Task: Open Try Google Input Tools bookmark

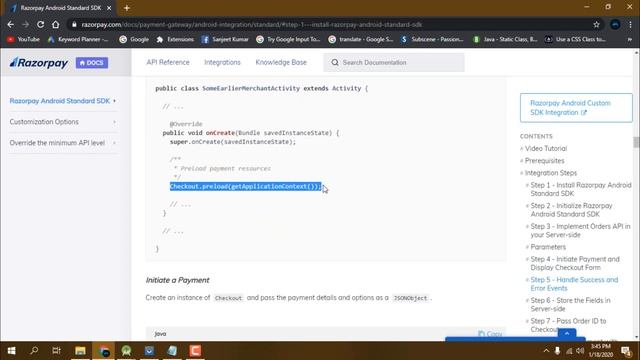Action: tap(288, 39)
